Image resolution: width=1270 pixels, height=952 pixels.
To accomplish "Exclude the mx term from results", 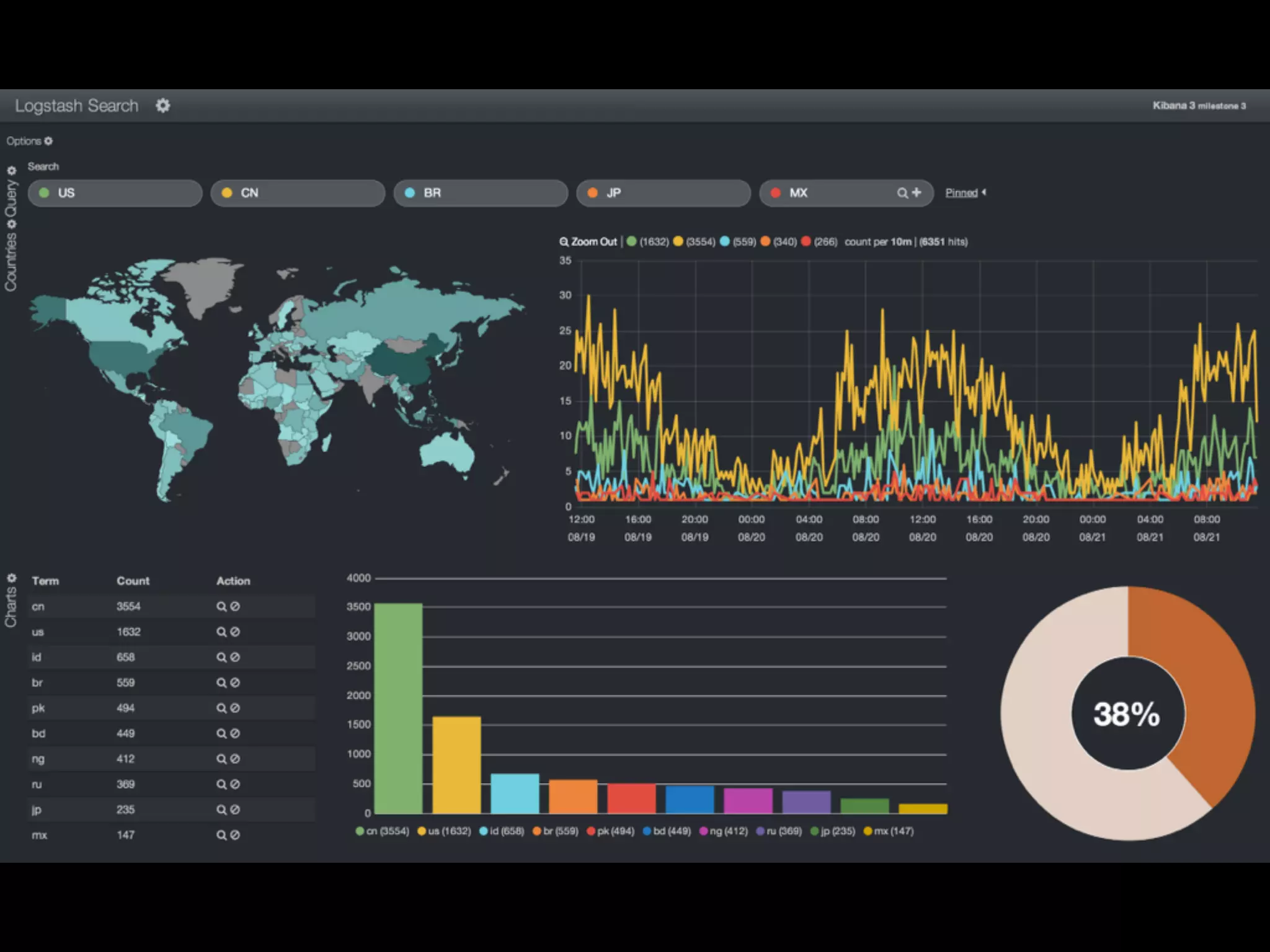I will point(235,835).
